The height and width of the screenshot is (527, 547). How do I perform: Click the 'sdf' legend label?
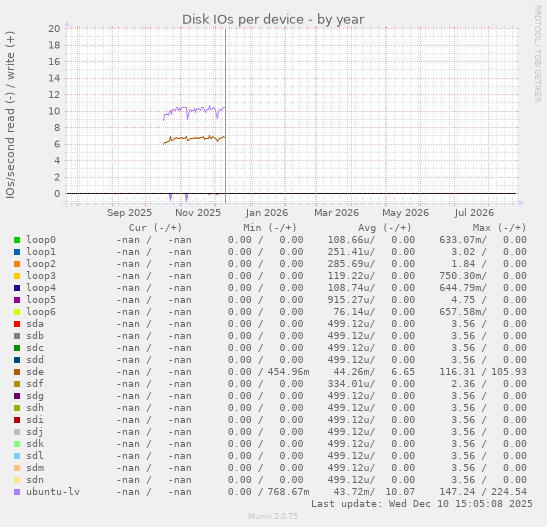point(35,384)
